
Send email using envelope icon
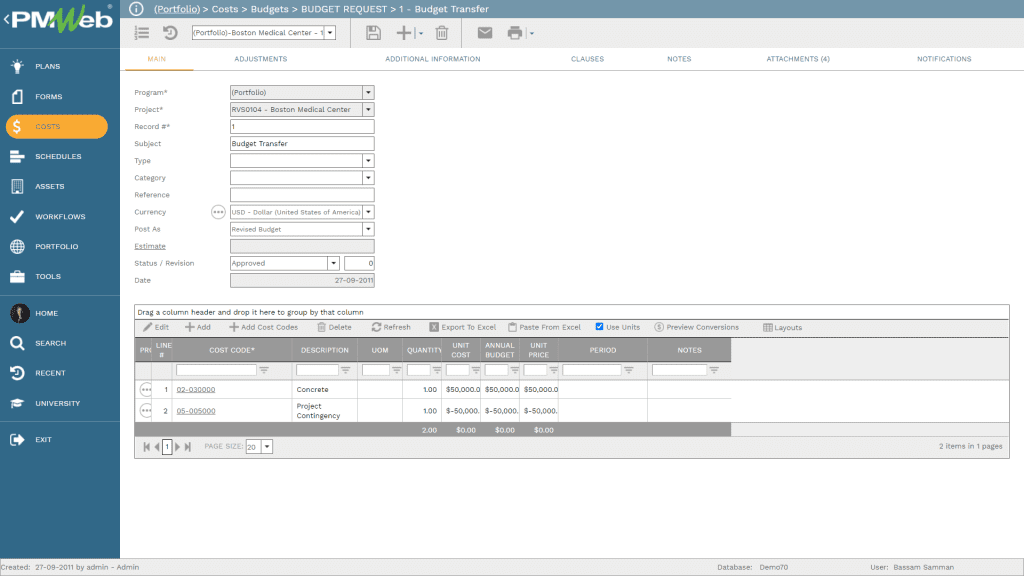(485, 33)
